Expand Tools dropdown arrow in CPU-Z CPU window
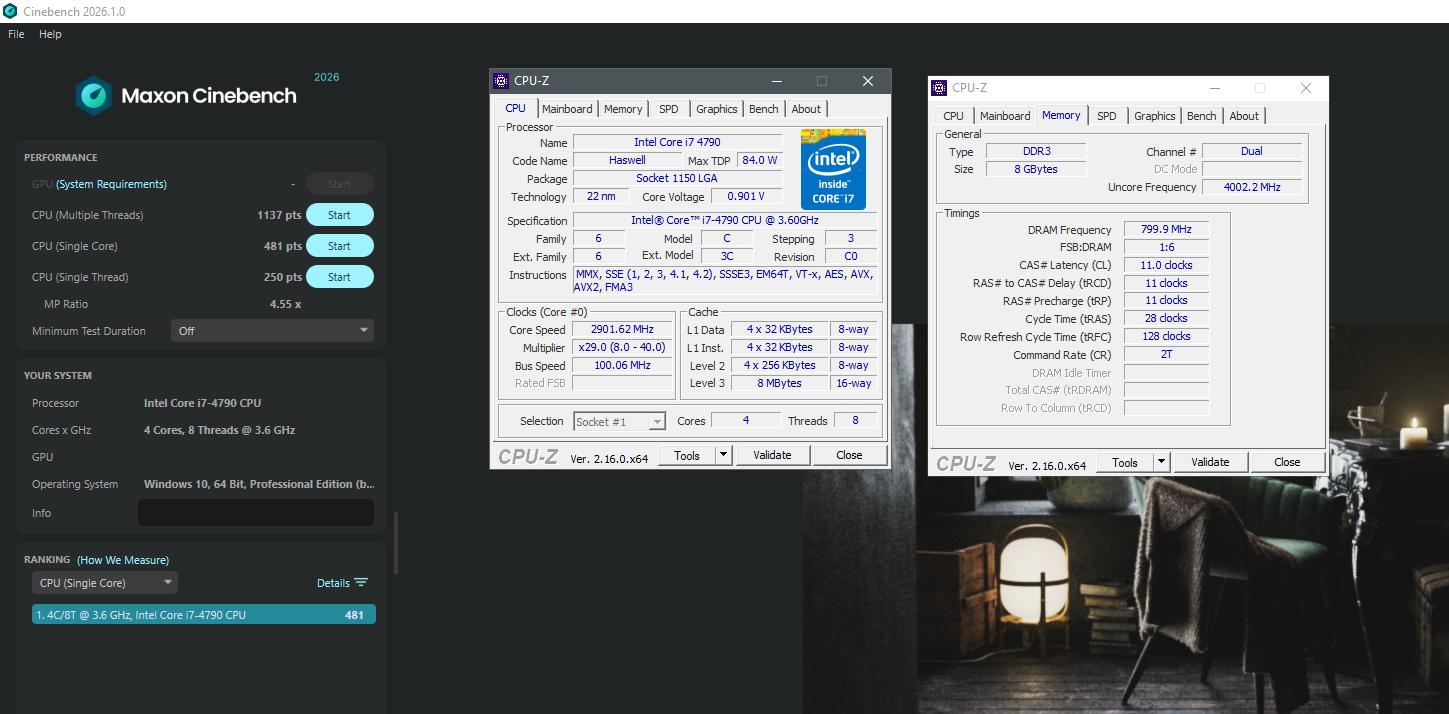1449x714 pixels. pos(724,455)
